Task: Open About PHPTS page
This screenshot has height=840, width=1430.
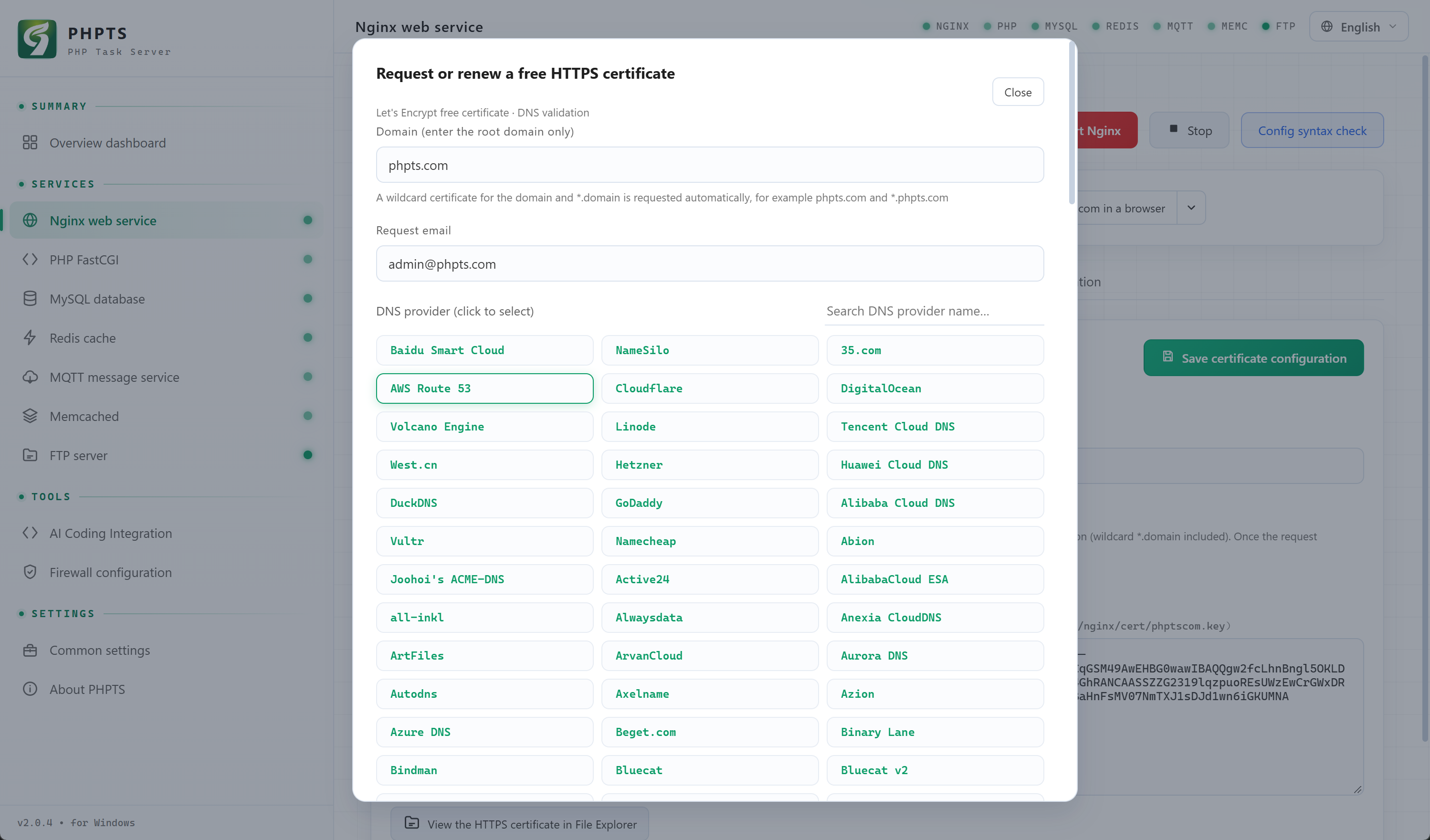Action: [x=166, y=689]
